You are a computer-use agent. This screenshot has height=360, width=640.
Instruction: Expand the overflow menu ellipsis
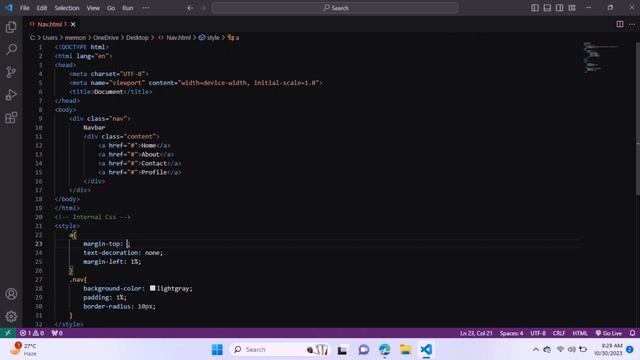[x=146, y=8]
